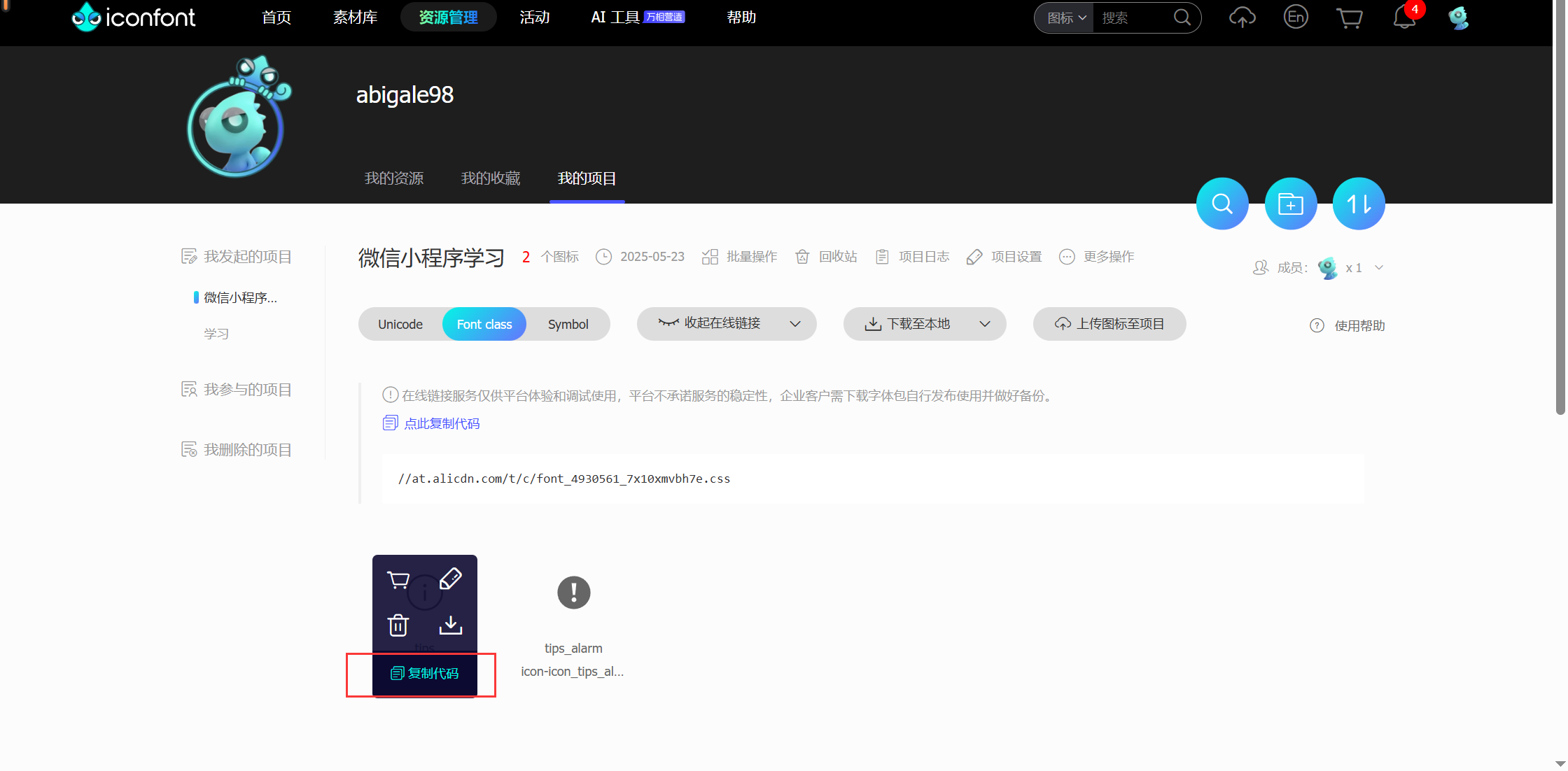Switch to Symbol mode
Screen dimensions: 1568x771
click(x=568, y=325)
